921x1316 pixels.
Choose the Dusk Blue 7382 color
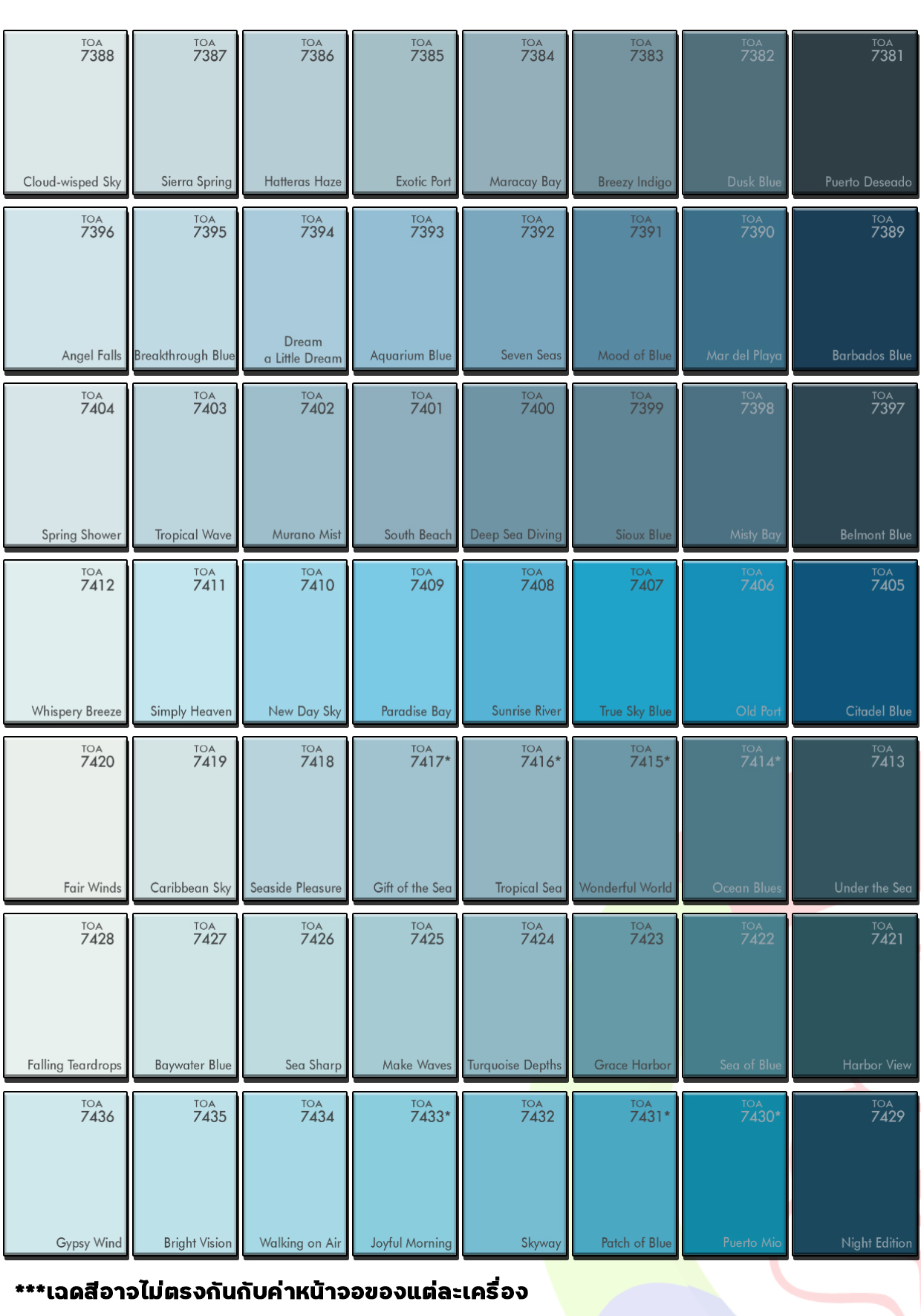coord(735,114)
